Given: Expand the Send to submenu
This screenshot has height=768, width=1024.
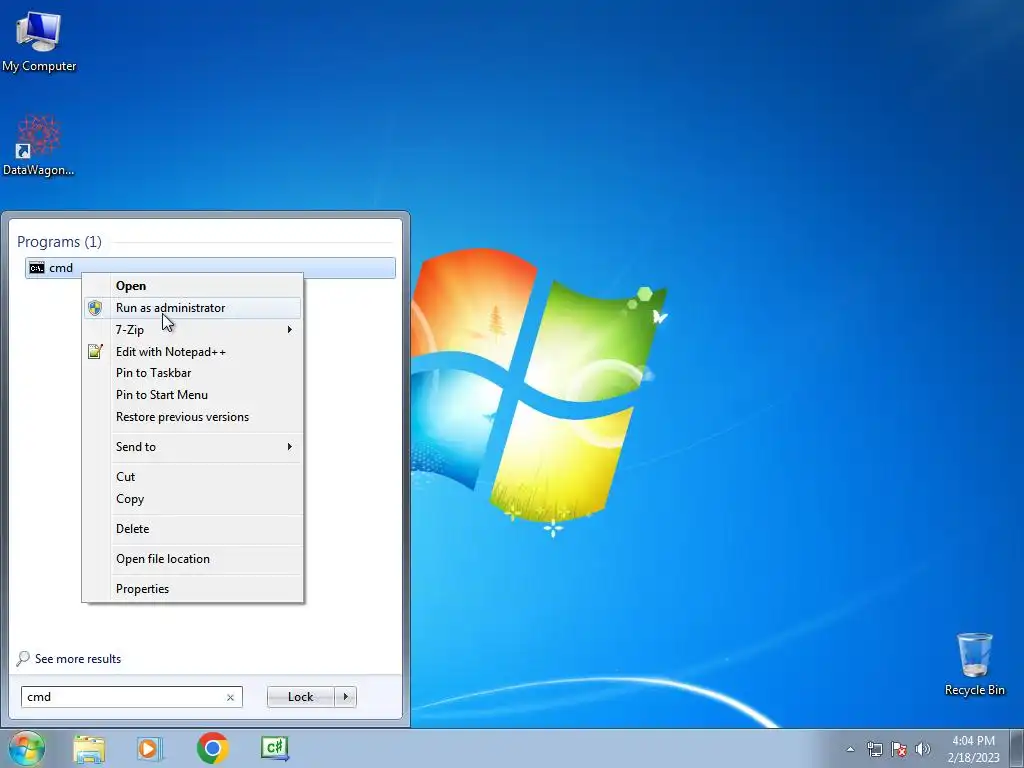Looking at the screenshot, I should (193, 447).
